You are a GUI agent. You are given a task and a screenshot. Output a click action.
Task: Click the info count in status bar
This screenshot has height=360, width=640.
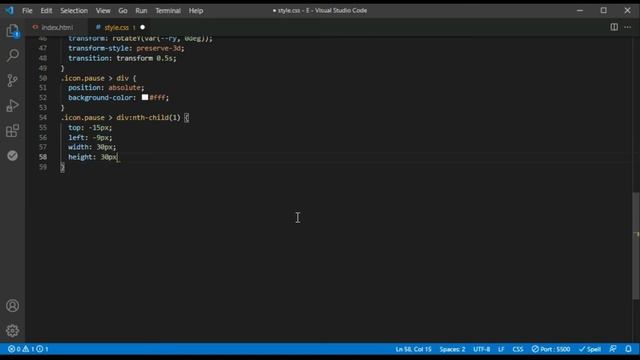click(x=42, y=349)
